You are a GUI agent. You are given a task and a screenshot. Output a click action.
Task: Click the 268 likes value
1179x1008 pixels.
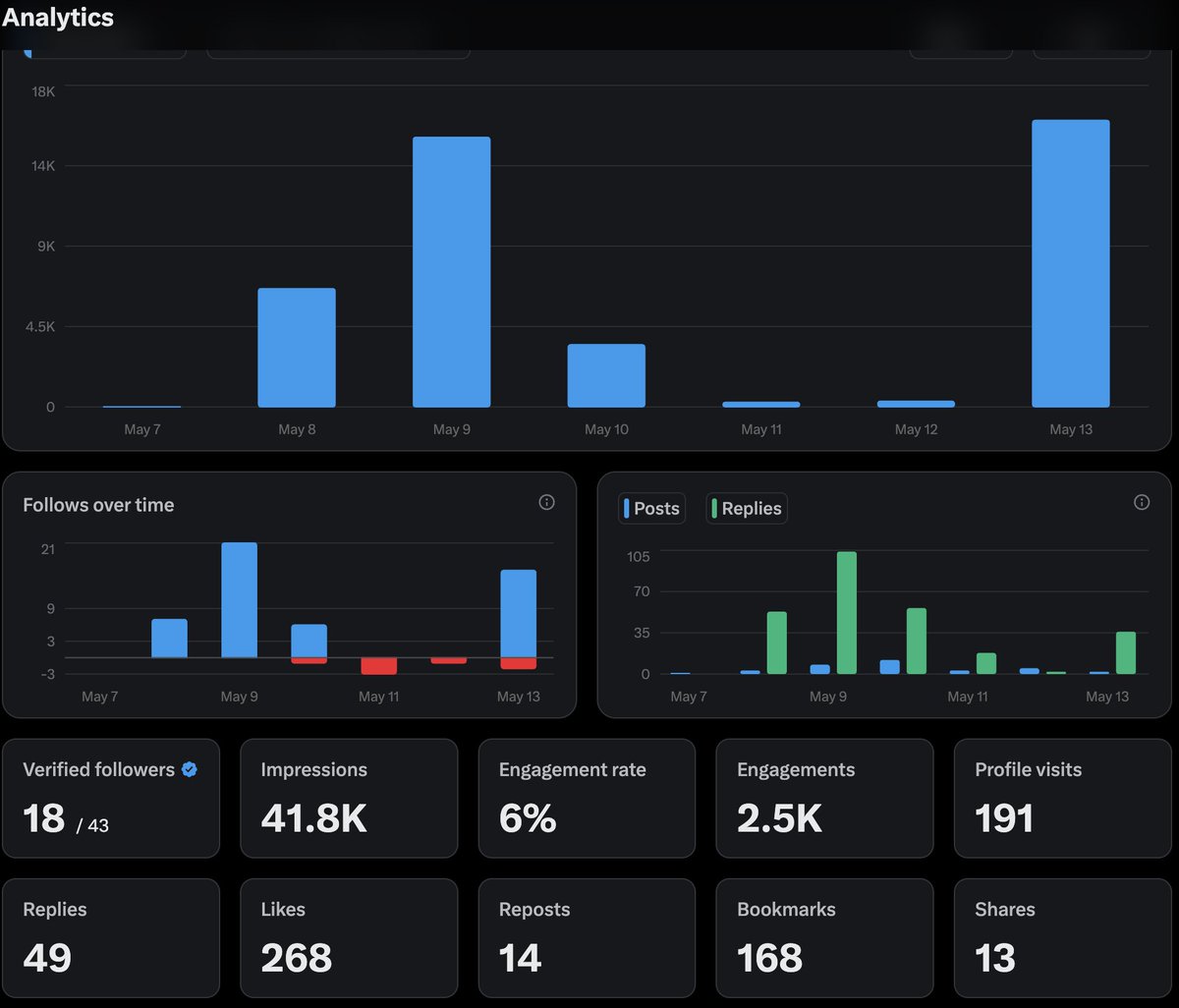297,958
